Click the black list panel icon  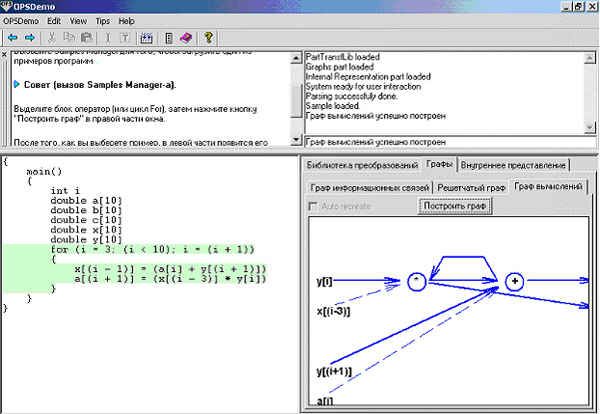(169, 37)
